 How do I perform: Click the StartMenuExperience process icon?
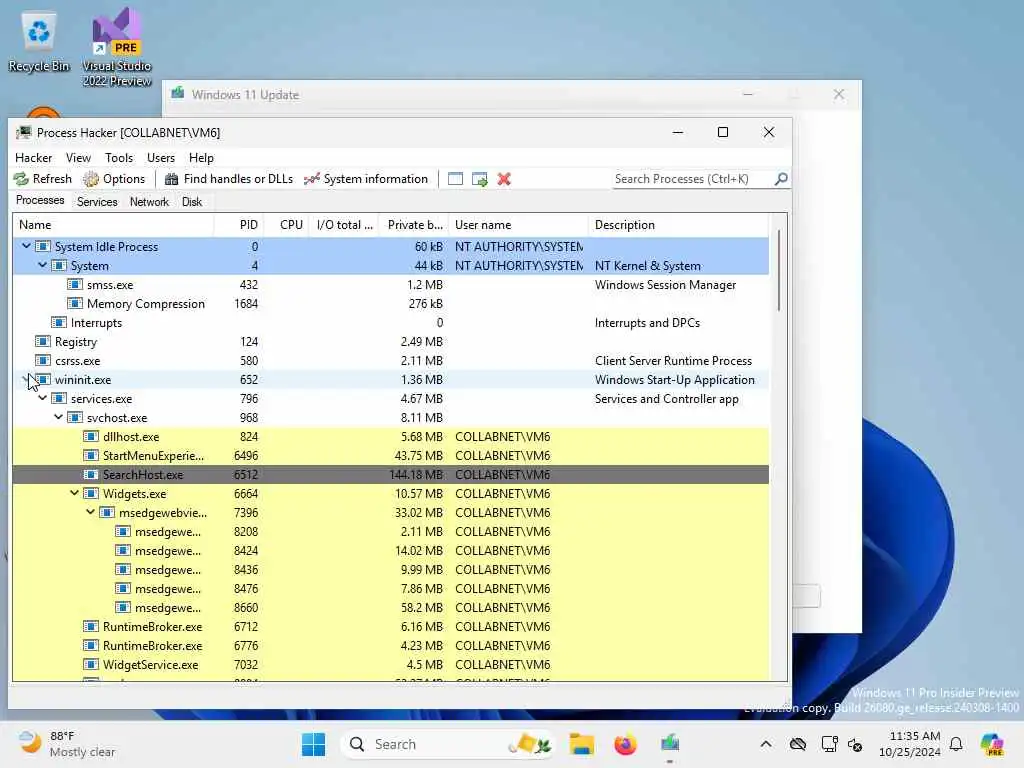tap(91, 455)
